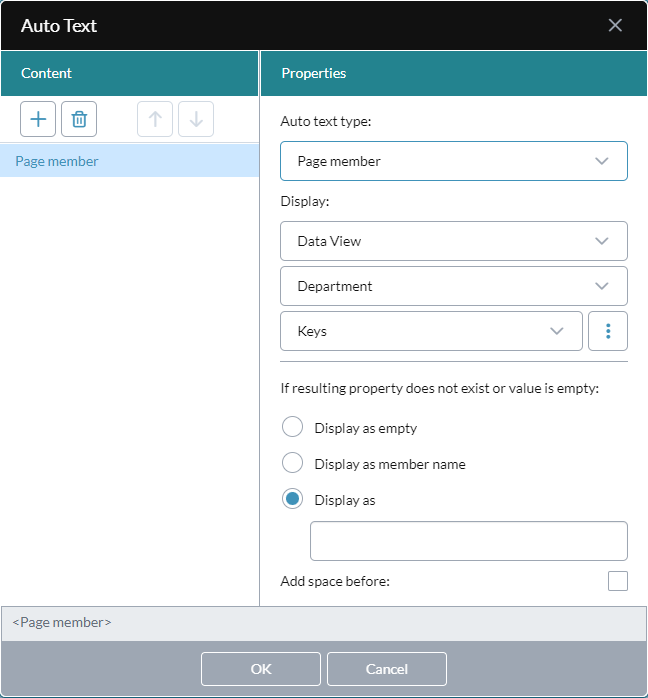Click the Properties panel header
The height and width of the screenshot is (698, 648).
point(454,73)
